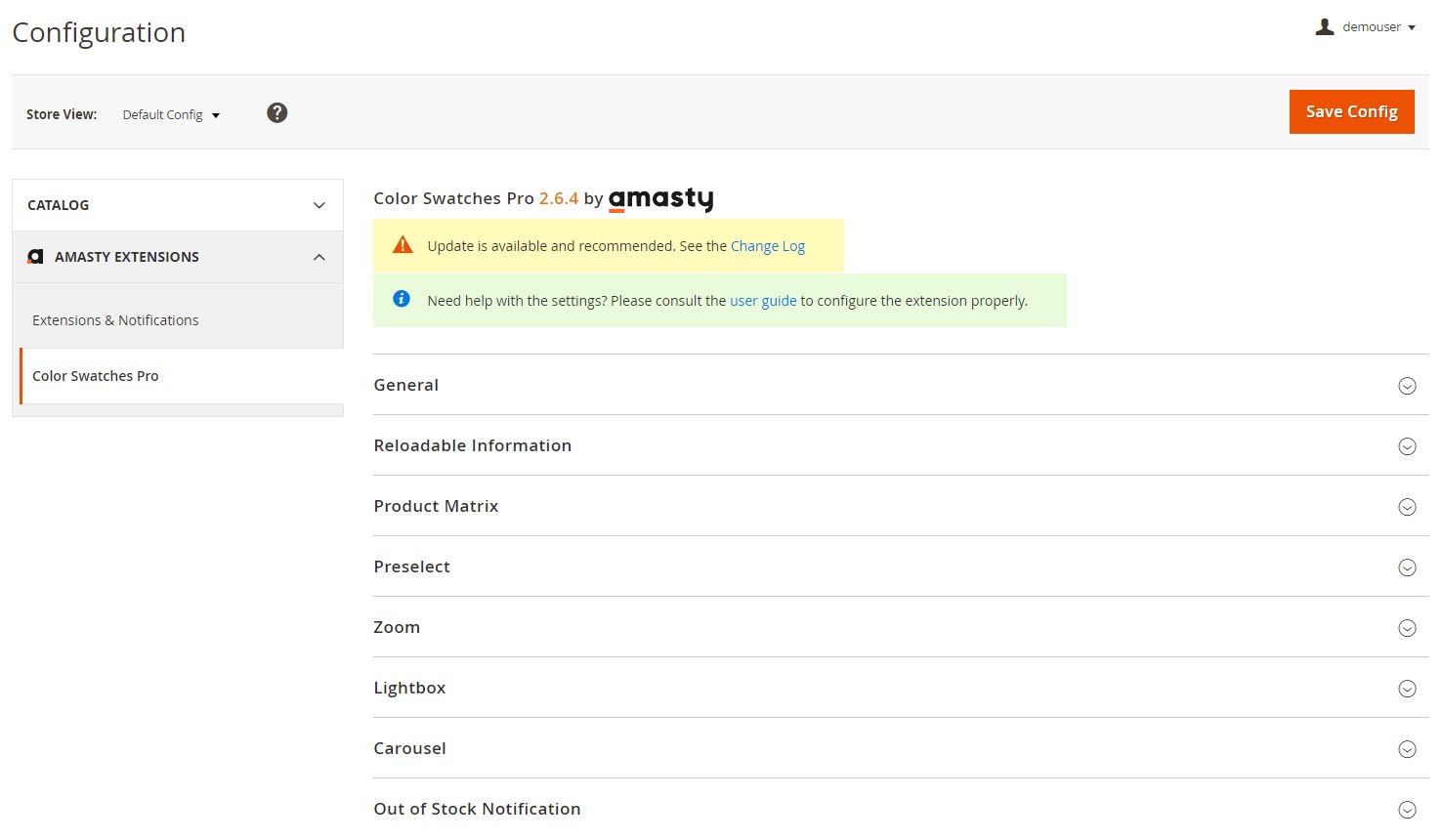The height and width of the screenshot is (840, 1443).
Task: Open the user guide link
Action: [763, 301]
